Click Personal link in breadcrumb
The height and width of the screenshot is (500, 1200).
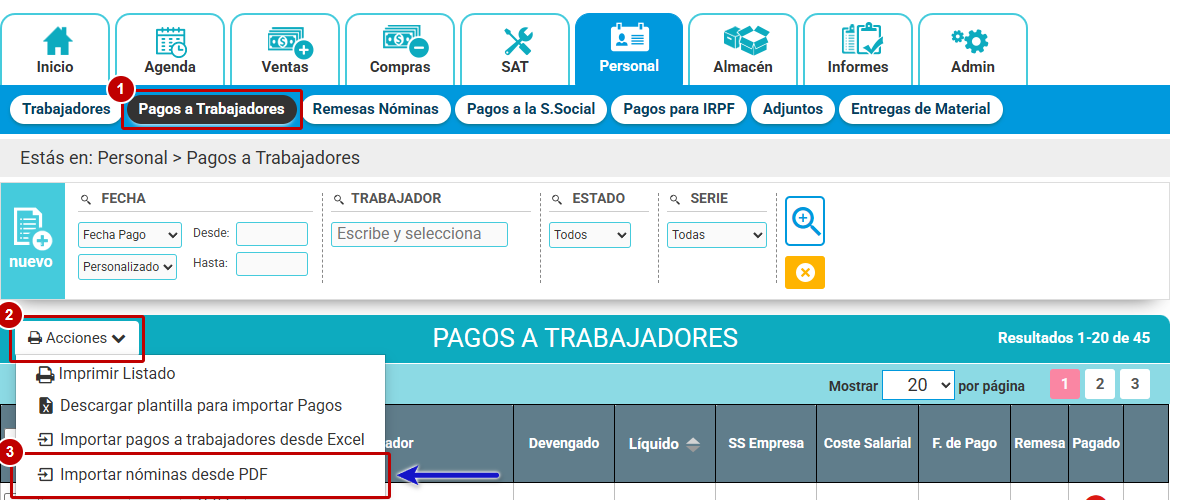(x=132, y=158)
